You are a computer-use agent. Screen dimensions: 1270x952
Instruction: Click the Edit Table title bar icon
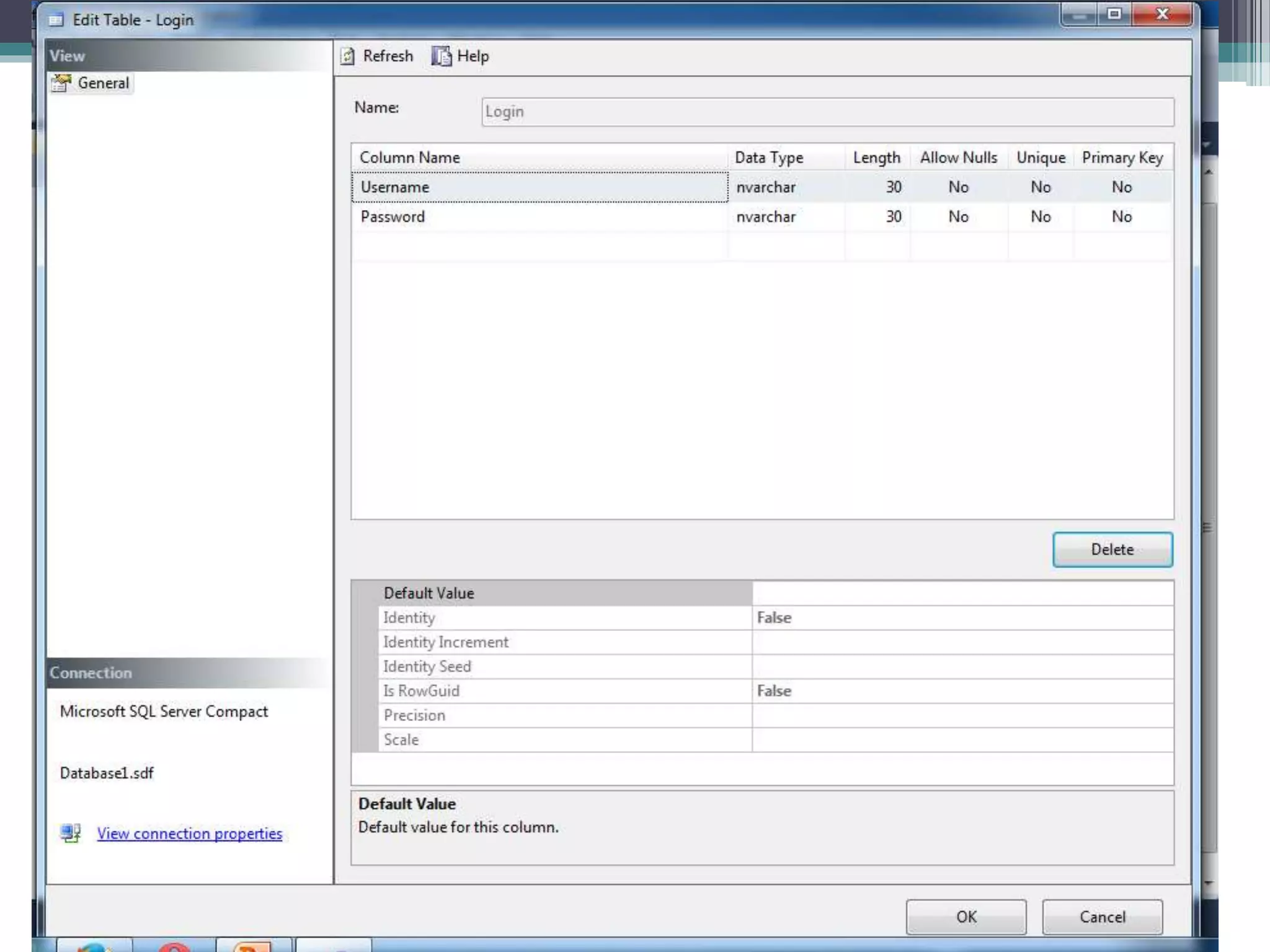tap(56, 20)
